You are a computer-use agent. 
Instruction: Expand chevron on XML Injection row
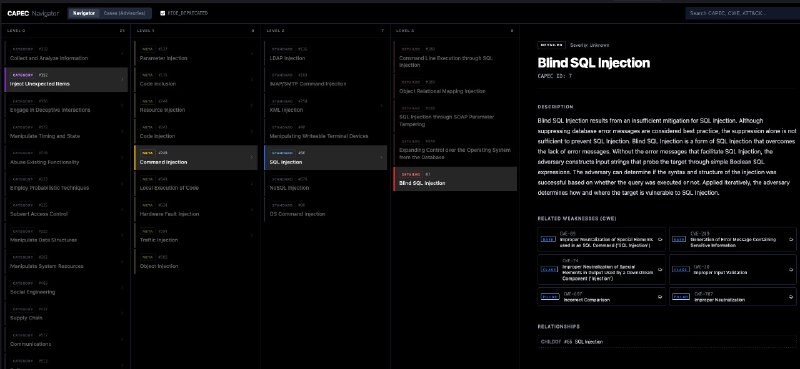[381, 106]
